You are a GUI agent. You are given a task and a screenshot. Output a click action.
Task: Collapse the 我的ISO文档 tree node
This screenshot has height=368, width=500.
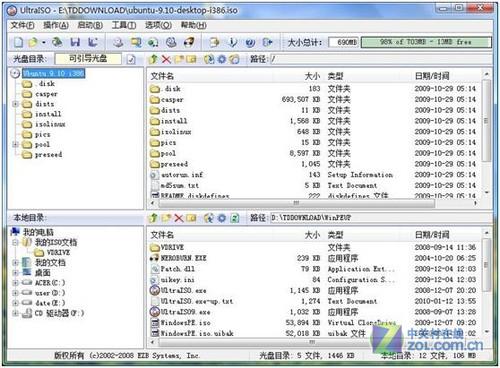tap(15, 242)
